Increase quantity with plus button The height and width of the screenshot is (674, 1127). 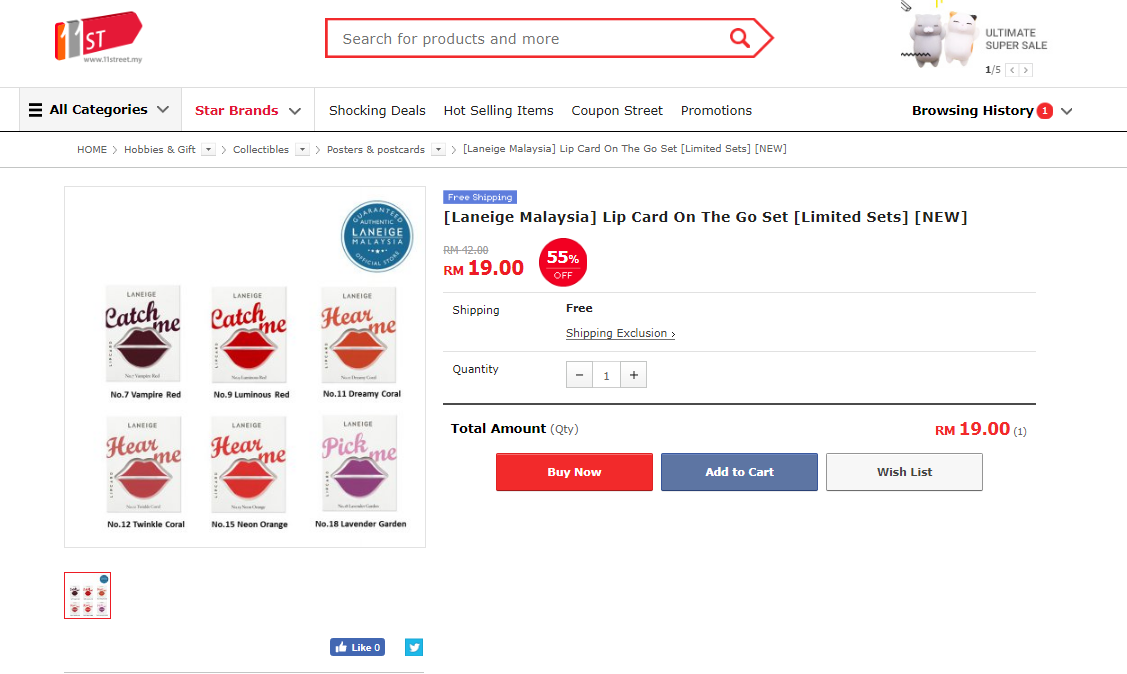pyautogui.click(x=633, y=375)
